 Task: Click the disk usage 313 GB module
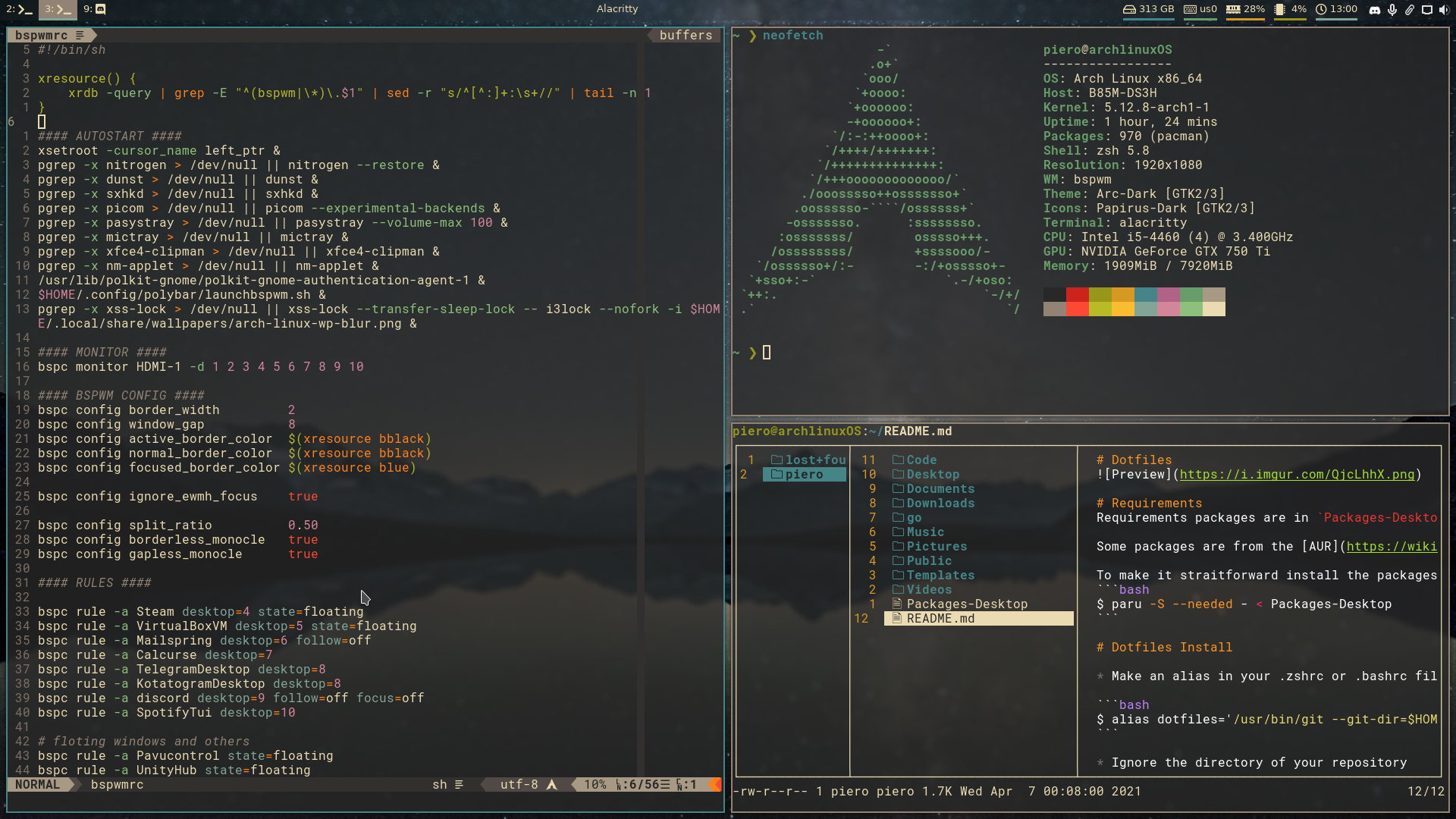[1147, 9]
